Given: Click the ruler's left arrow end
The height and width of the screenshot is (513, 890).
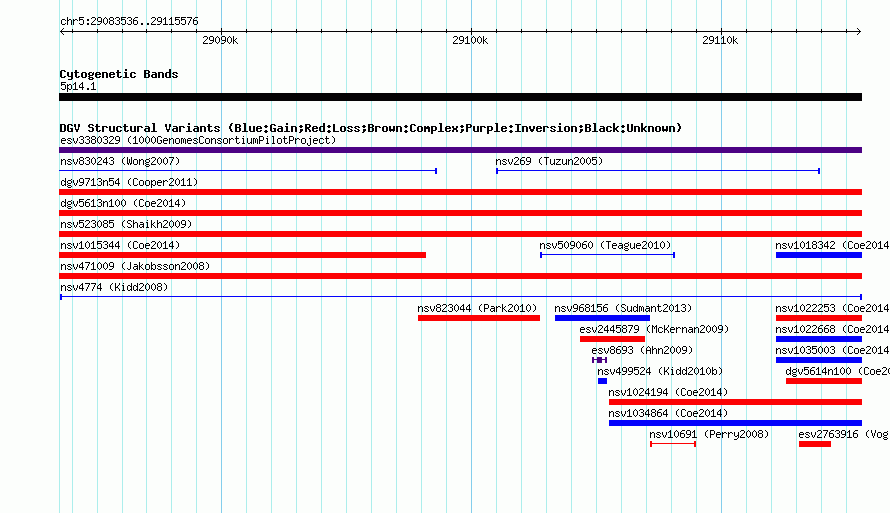Looking at the screenshot, I should tap(62, 31).
